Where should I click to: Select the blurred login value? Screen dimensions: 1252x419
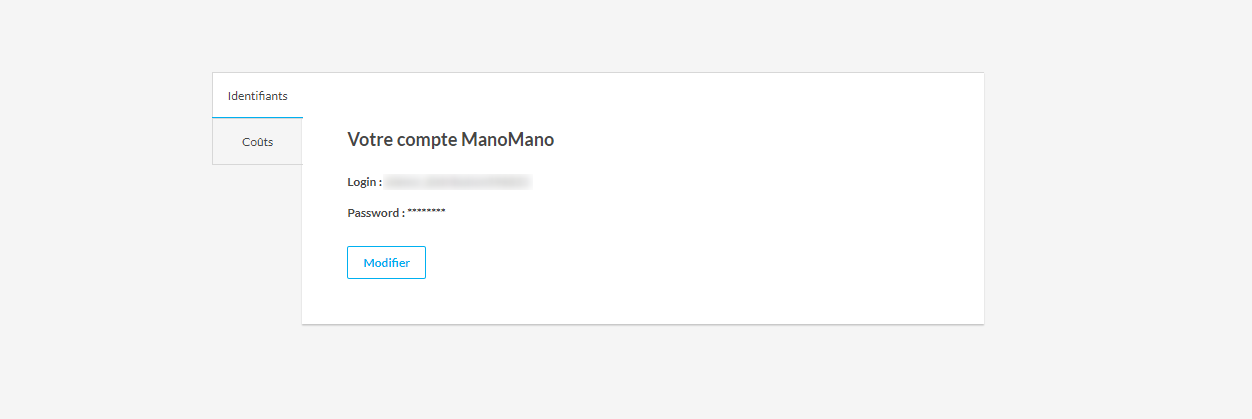(458, 182)
